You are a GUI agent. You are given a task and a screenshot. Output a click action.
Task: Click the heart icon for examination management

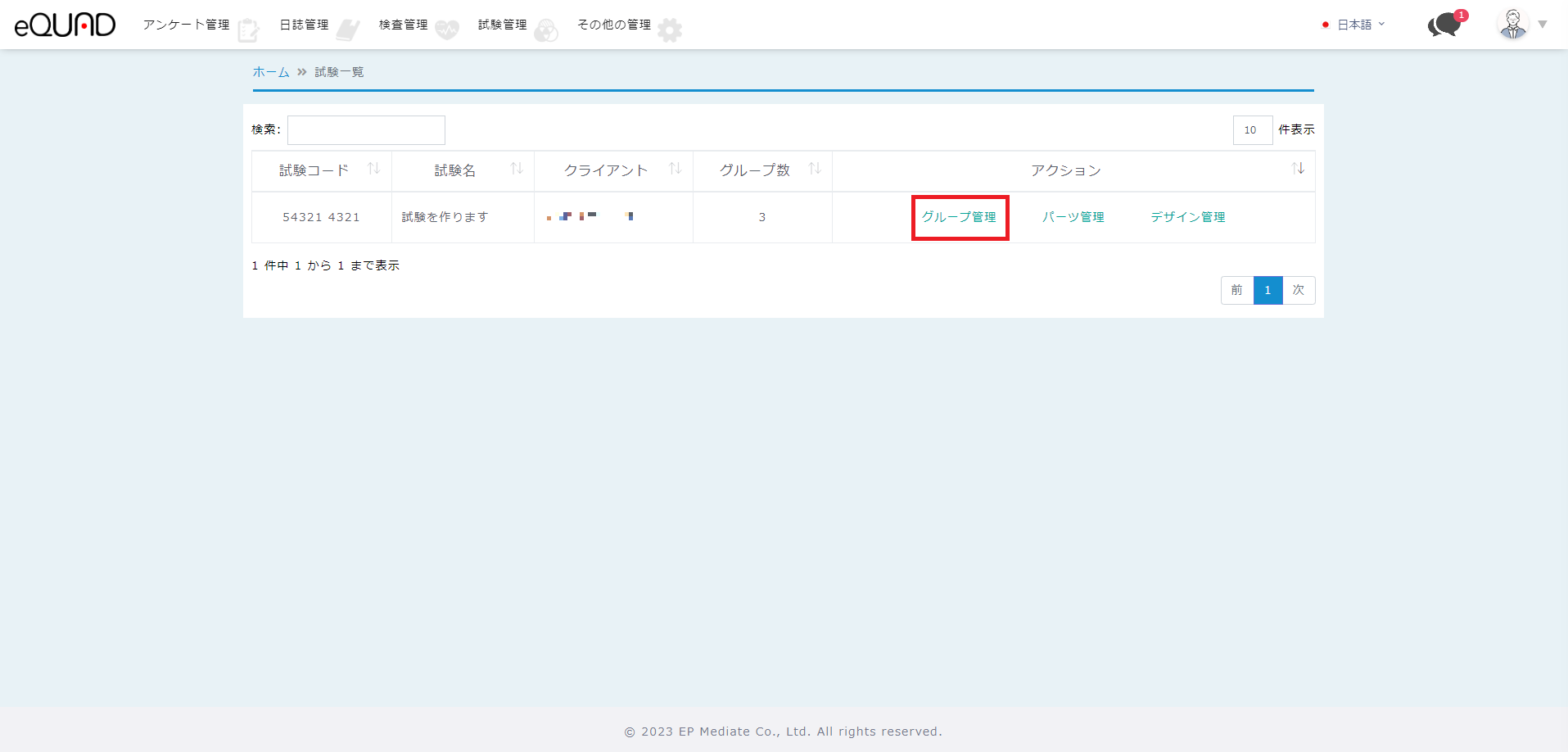(447, 30)
